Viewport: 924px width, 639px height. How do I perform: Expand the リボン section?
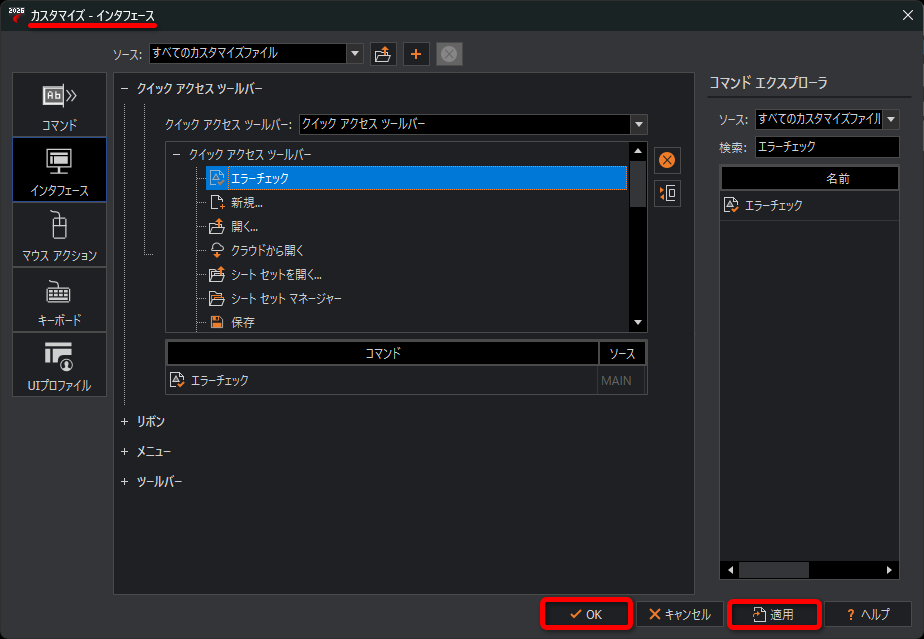[x=125, y=422]
